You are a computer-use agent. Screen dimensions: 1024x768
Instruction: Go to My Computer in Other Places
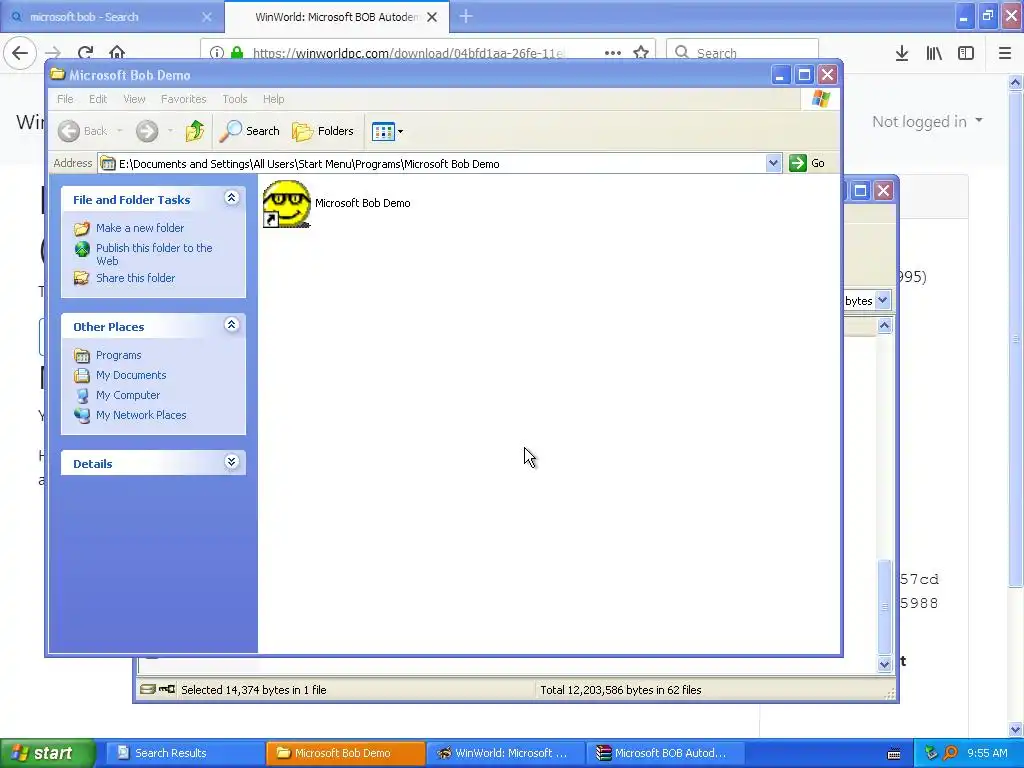tap(128, 395)
